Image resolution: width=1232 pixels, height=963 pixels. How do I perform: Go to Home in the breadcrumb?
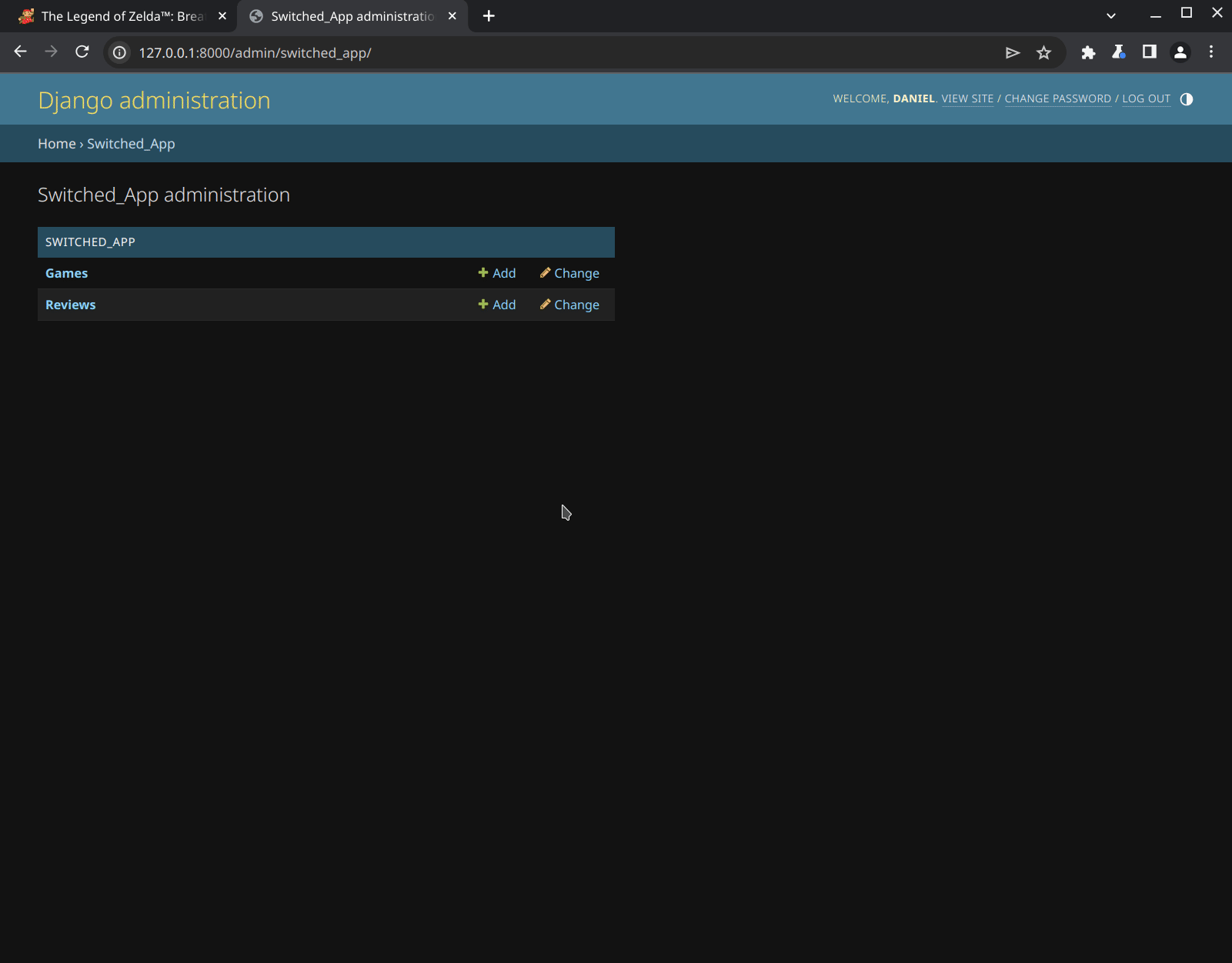click(x=57, y=144)
